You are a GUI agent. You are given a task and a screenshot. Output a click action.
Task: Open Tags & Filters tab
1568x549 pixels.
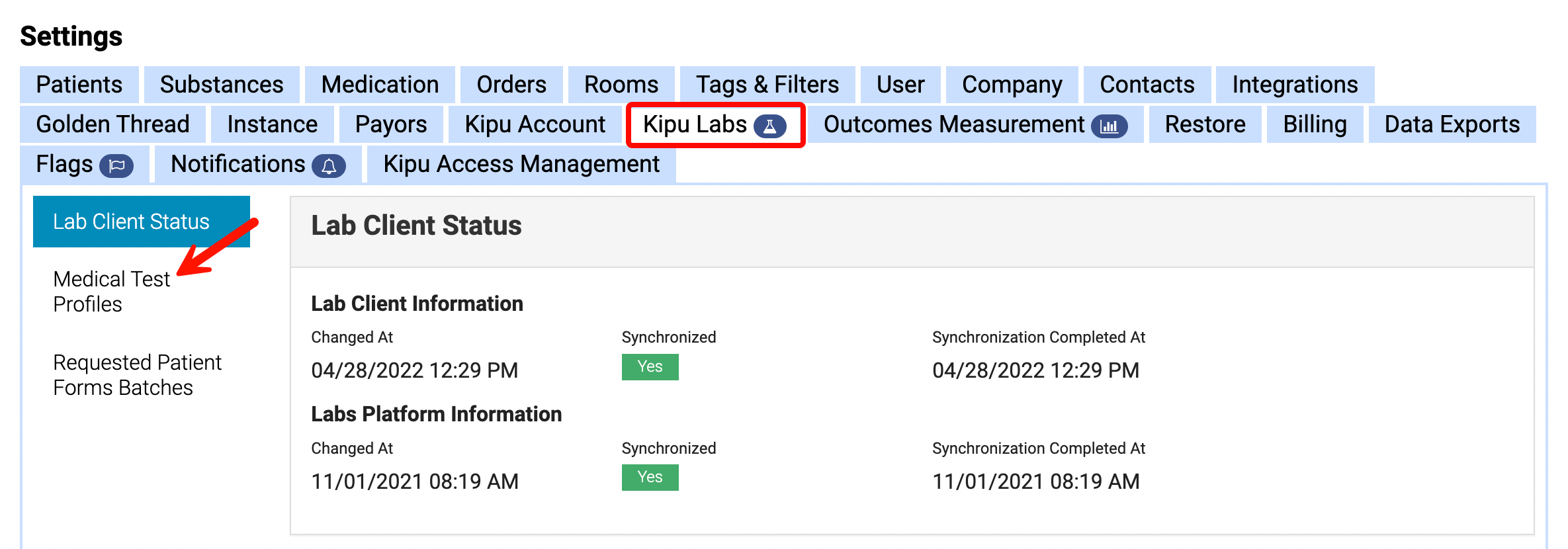click(x=767, y=85)
